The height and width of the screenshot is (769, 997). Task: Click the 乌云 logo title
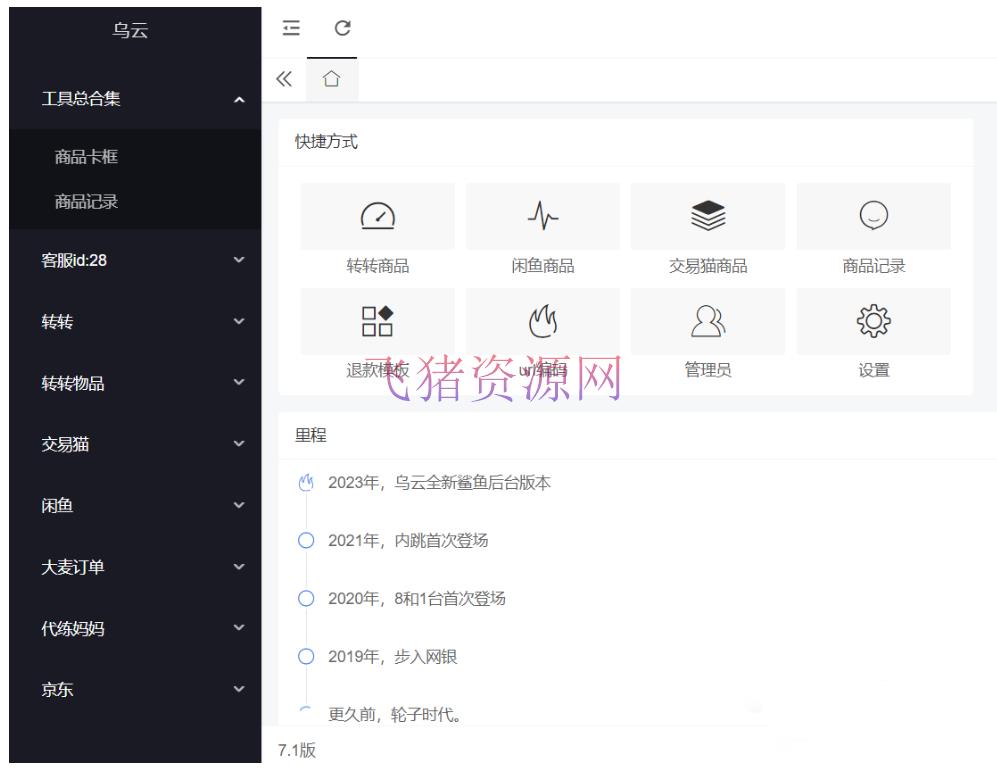click(130, 30)
